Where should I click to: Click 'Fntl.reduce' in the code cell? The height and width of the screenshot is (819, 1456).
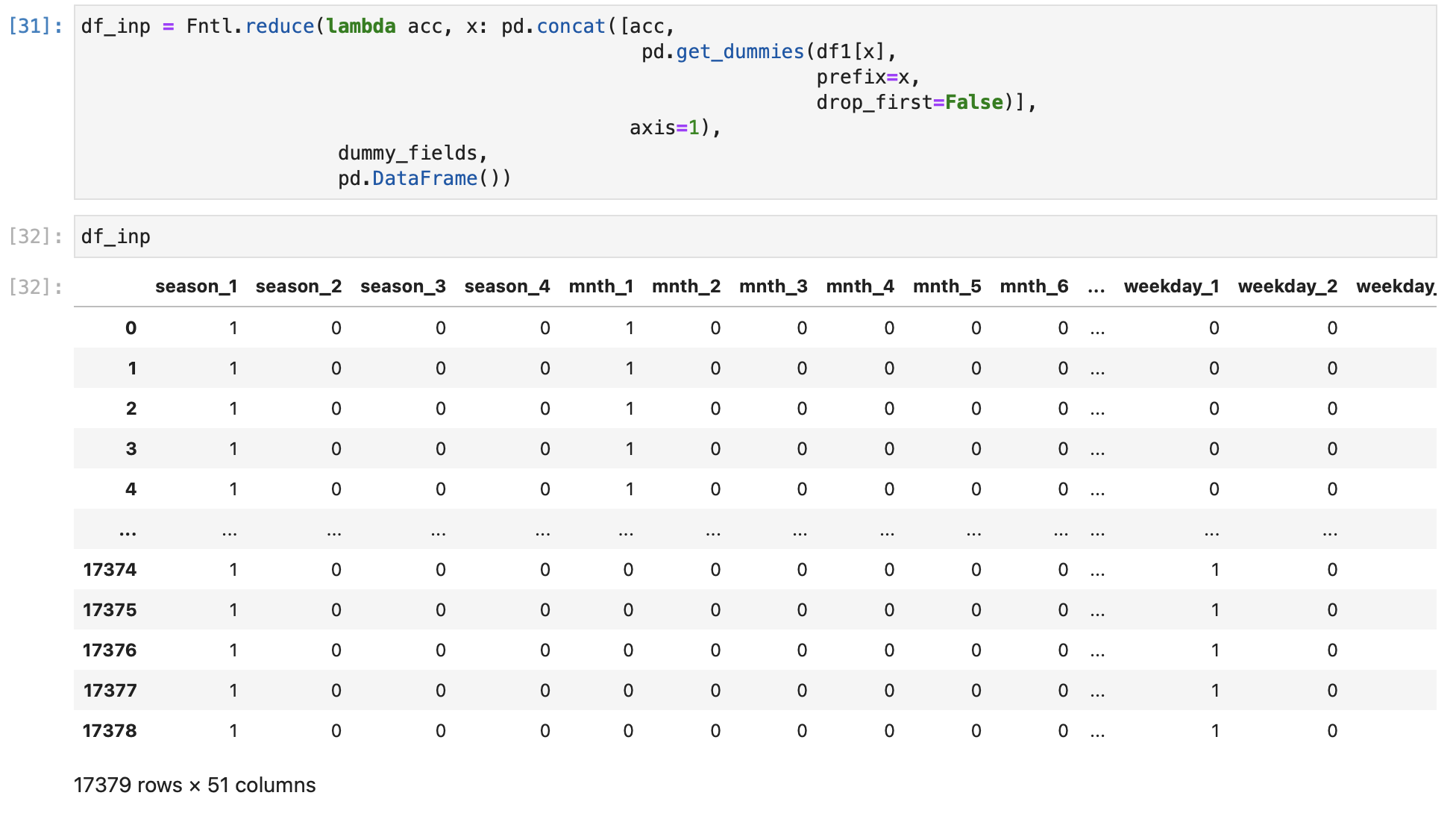pos(251,26)
